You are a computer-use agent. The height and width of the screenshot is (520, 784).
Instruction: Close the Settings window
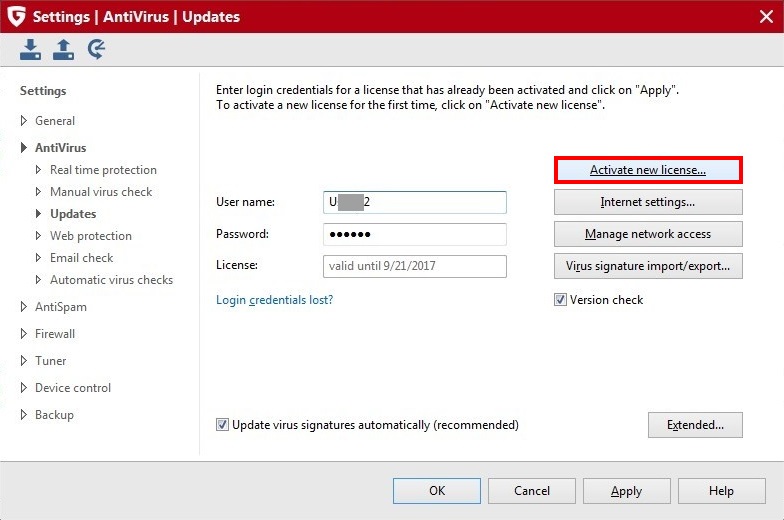click(766, 16)
